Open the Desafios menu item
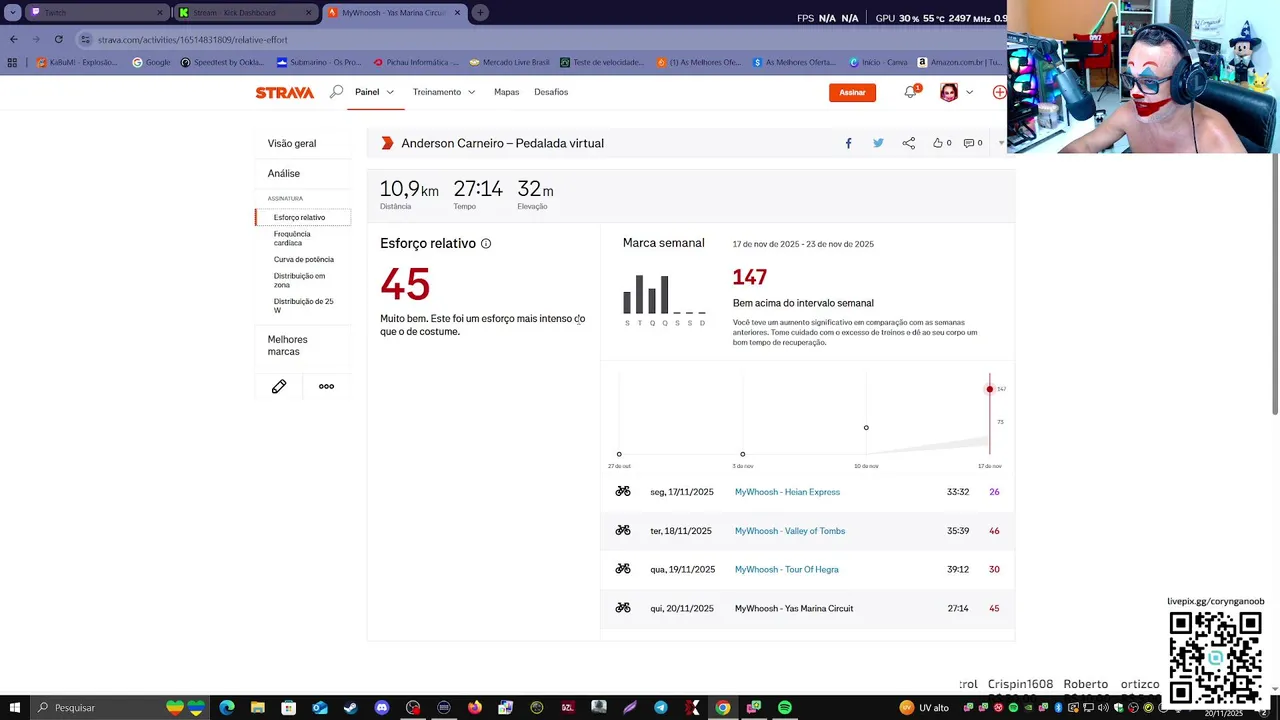 551,92
